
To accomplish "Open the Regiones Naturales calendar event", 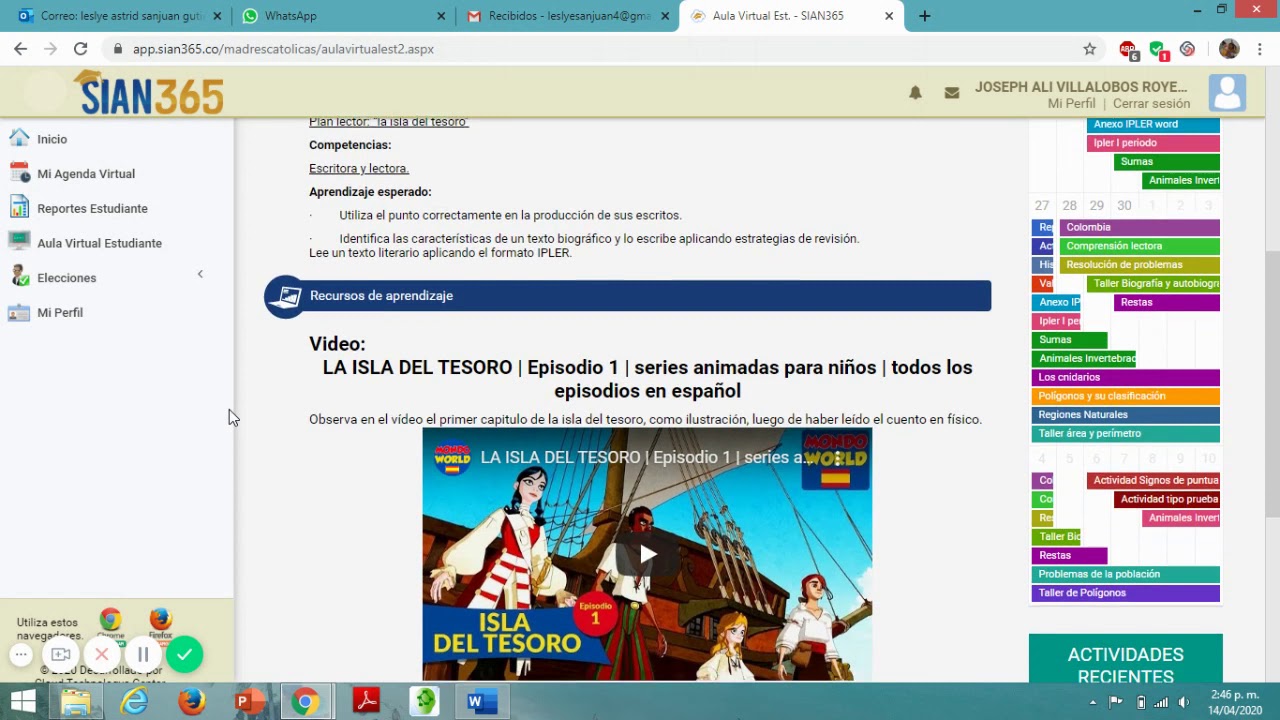I will point(1125,415).
